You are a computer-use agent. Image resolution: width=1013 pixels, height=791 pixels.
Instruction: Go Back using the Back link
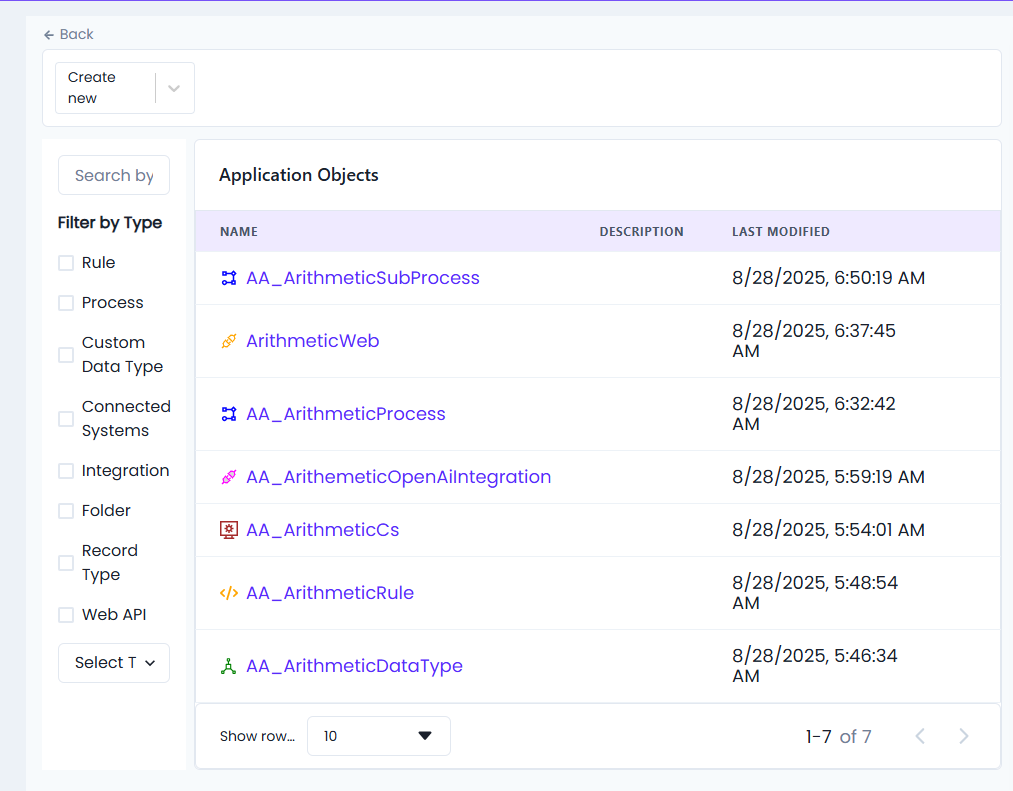coord(68,34)
